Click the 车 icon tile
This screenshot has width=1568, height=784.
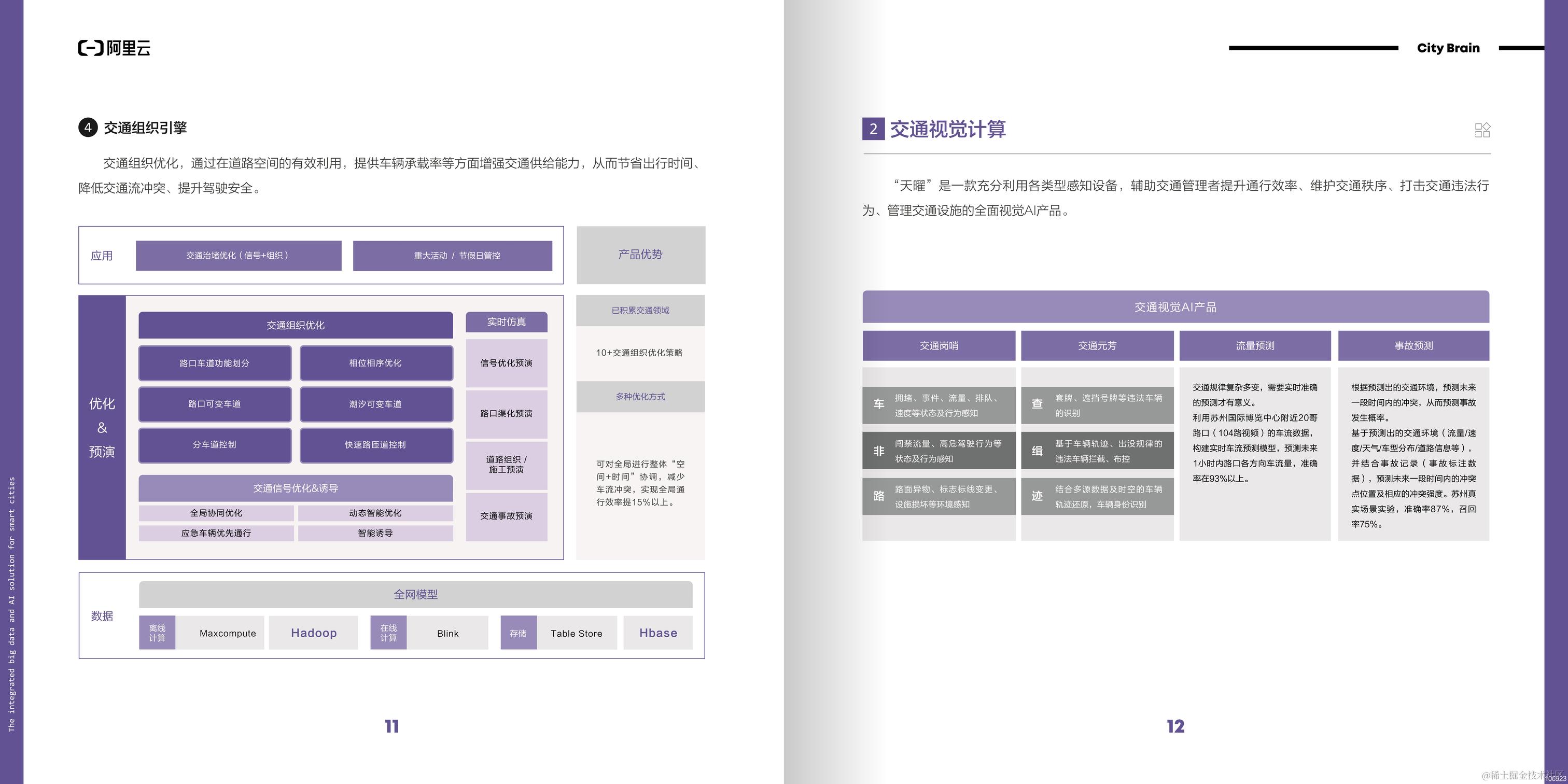(x=878, y=405)
